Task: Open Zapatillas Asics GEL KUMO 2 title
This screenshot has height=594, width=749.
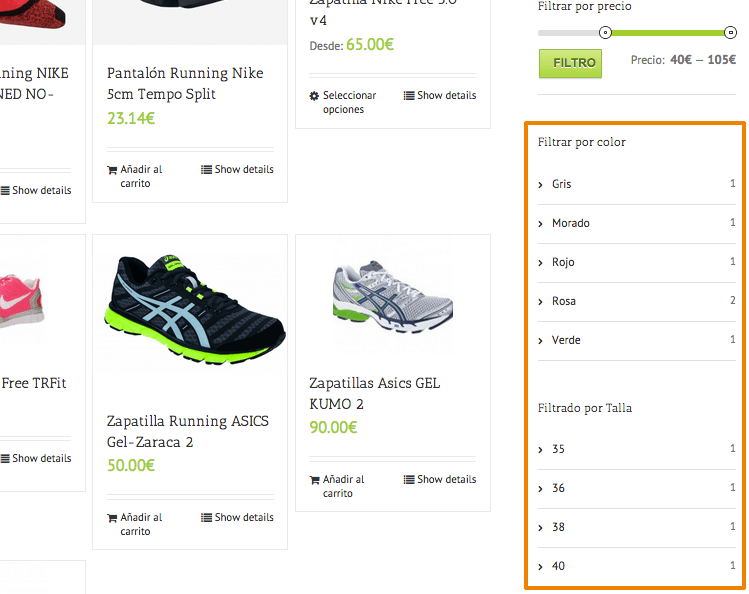Action: coord(374,393)
